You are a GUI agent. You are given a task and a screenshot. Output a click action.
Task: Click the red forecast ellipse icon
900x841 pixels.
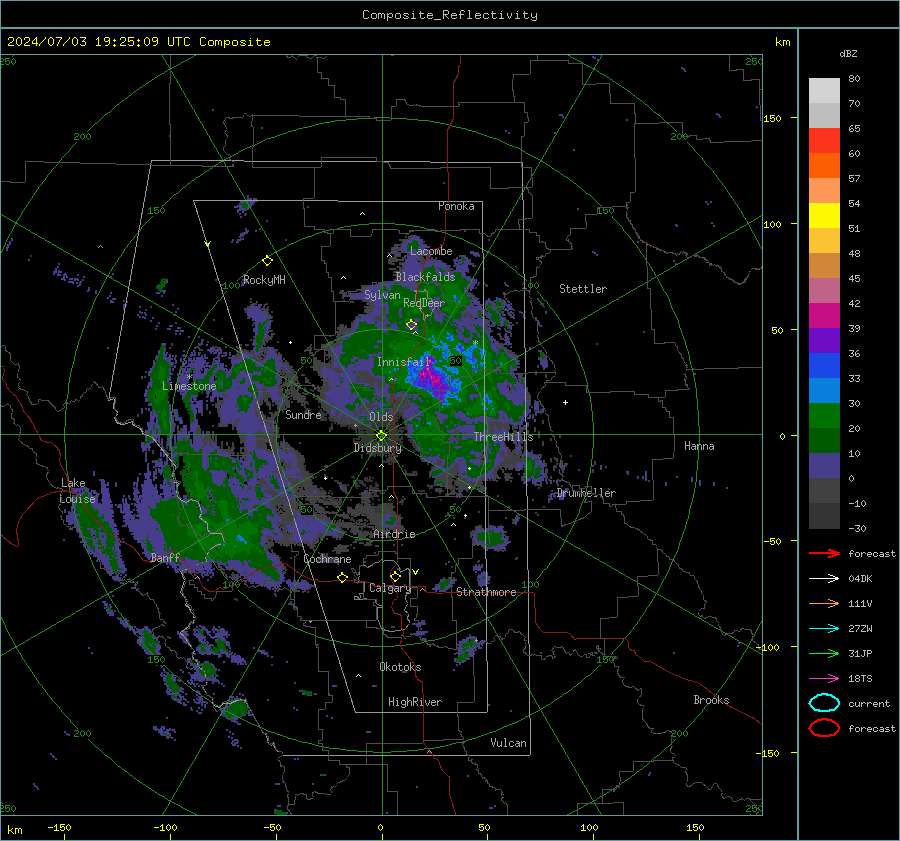tap(824, 728)
